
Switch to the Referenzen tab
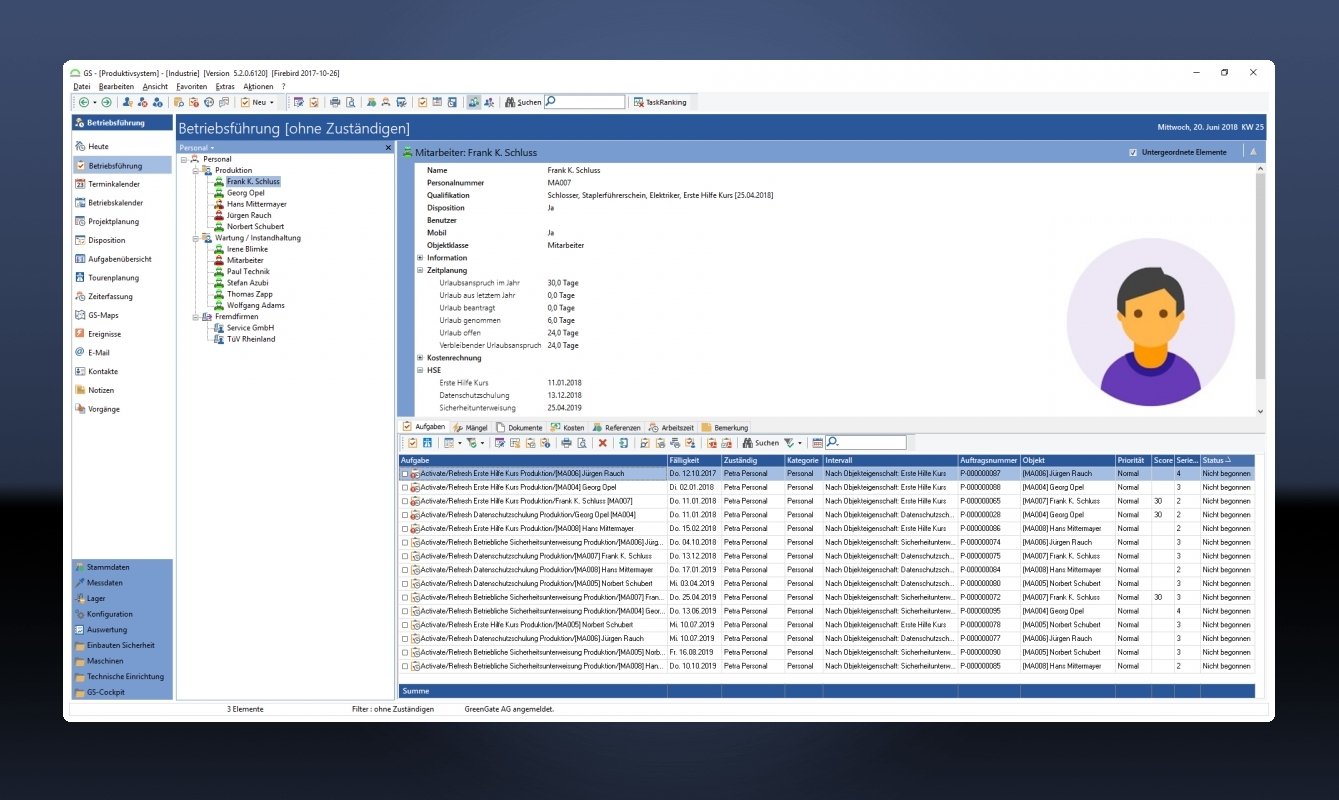click(x=616, y=427)
